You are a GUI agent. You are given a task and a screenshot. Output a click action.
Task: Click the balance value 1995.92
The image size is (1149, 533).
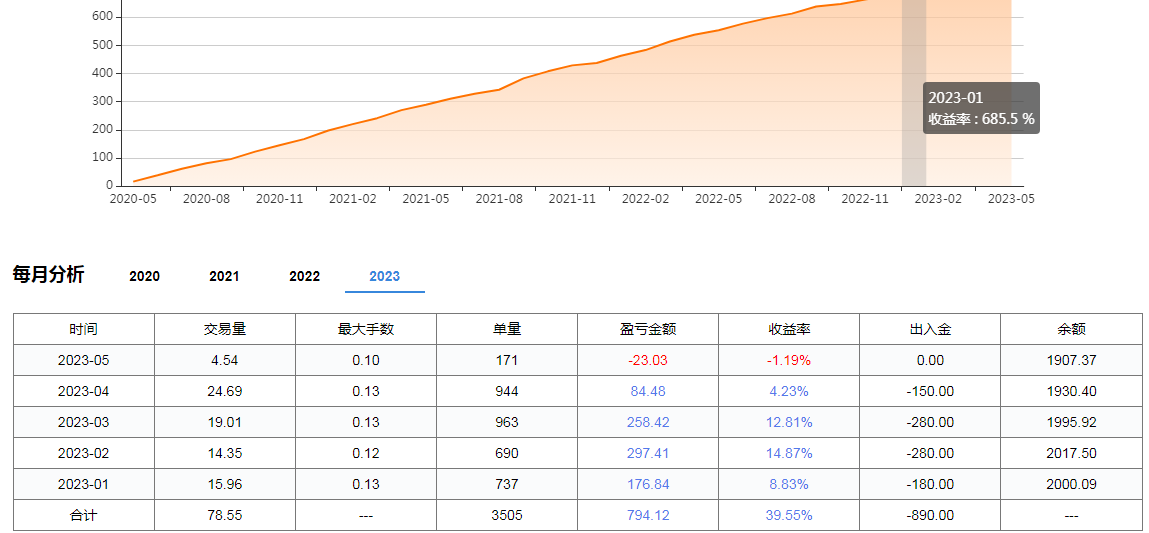[1071, 422]
